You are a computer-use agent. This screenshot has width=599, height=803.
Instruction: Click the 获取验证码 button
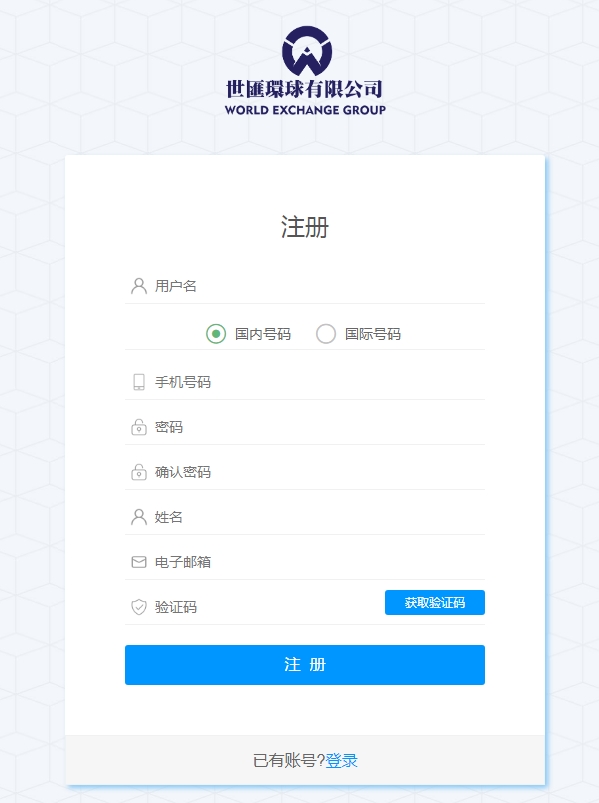435,602
